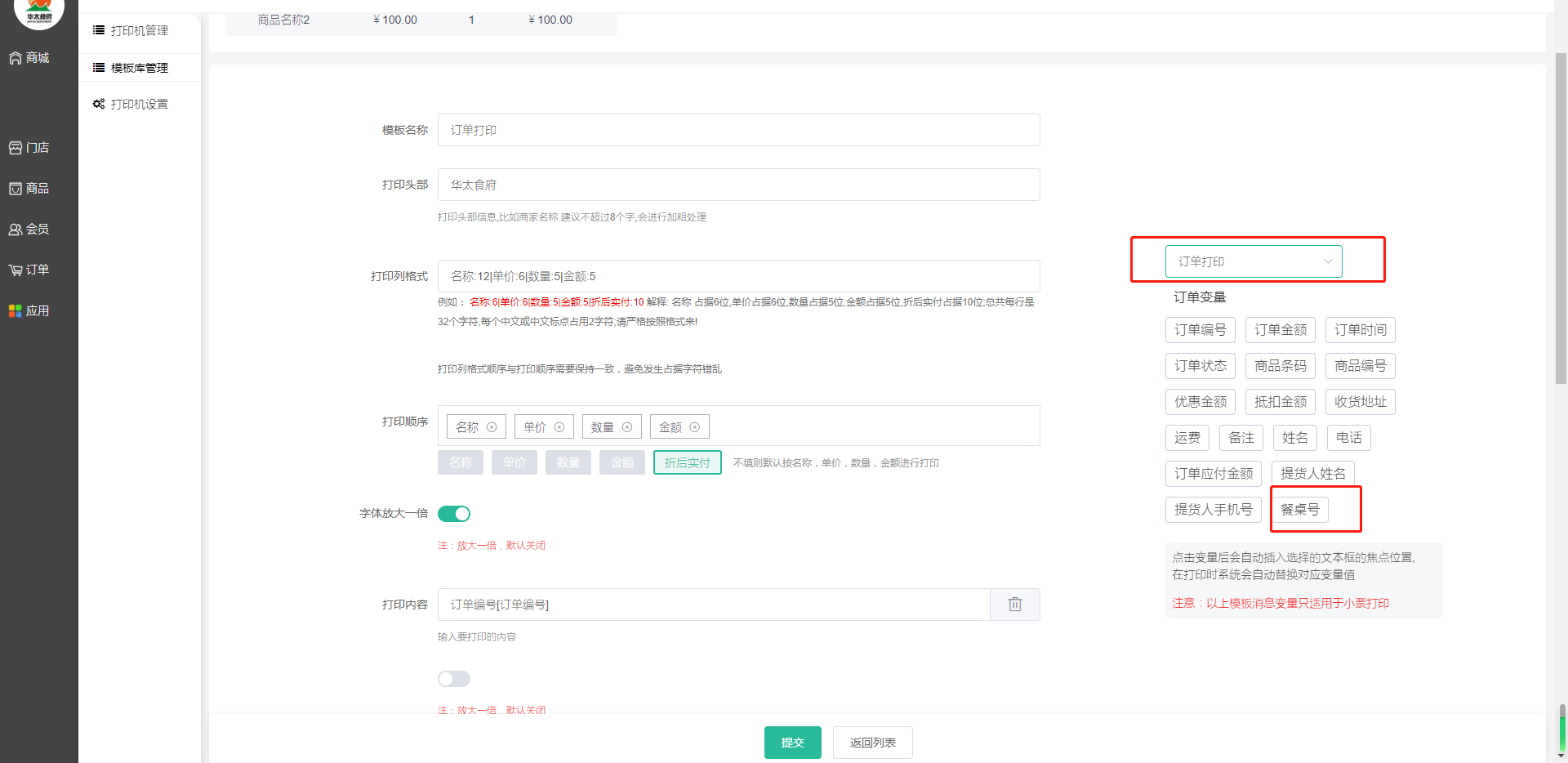This screenshot has width=1568, height=763.
Task: Open the 应用 section in sidebar
Action: [x=29, y=311]
